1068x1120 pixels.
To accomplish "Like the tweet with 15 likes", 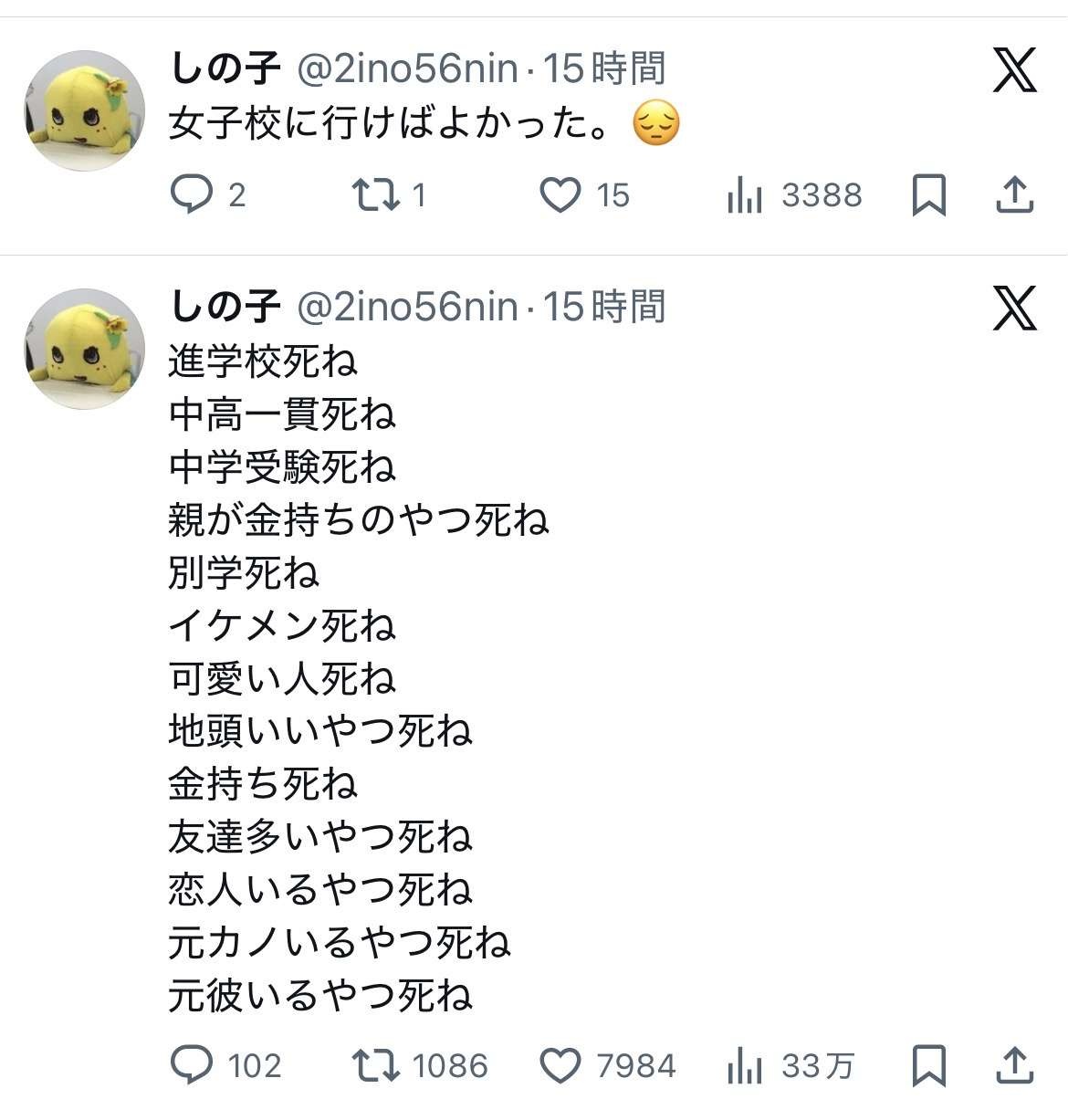I will pos(560,194).
